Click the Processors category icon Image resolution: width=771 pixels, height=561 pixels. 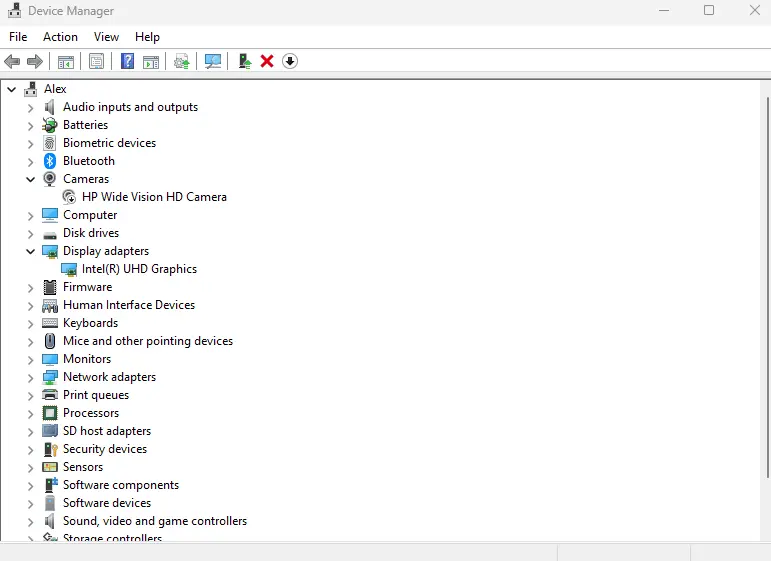pyautogui.click(x=50, y=413)
